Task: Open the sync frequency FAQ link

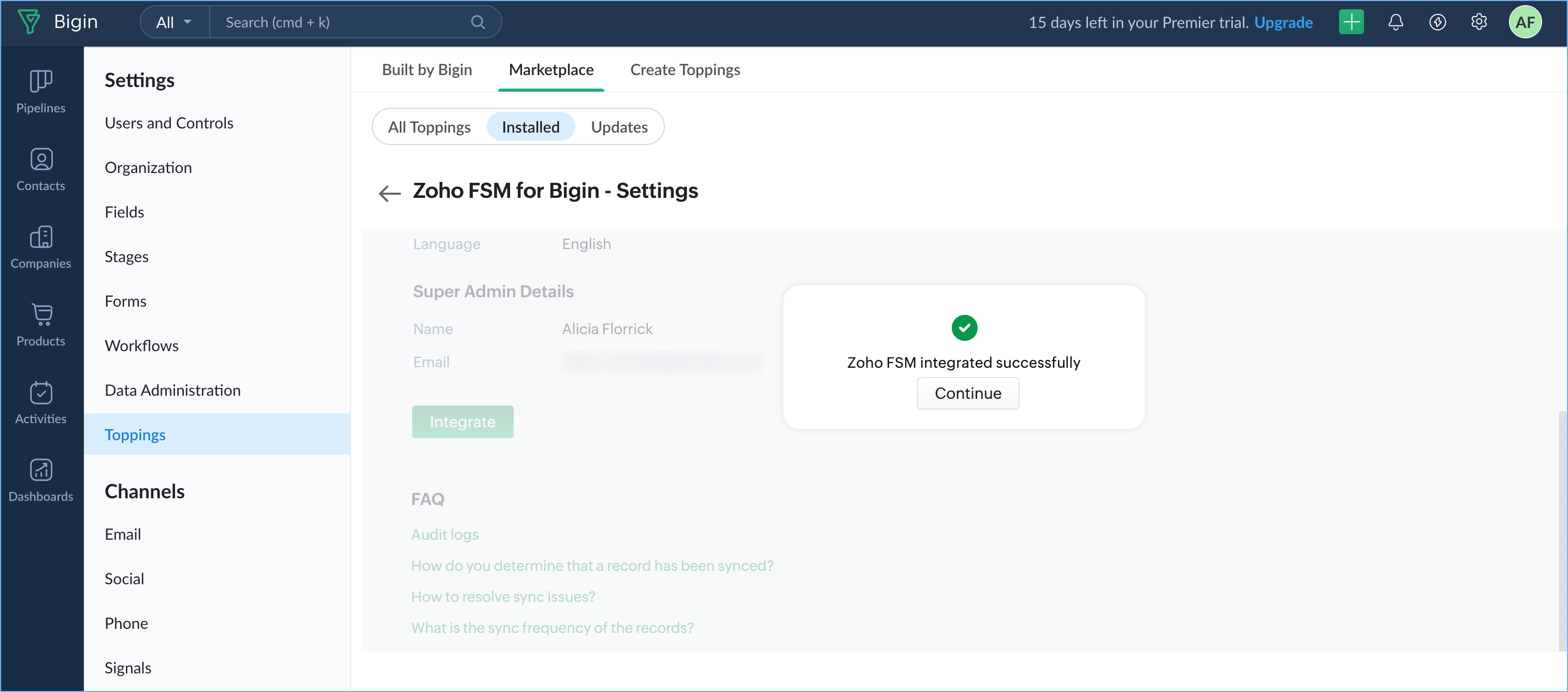Action: click(x=552, y=627)
